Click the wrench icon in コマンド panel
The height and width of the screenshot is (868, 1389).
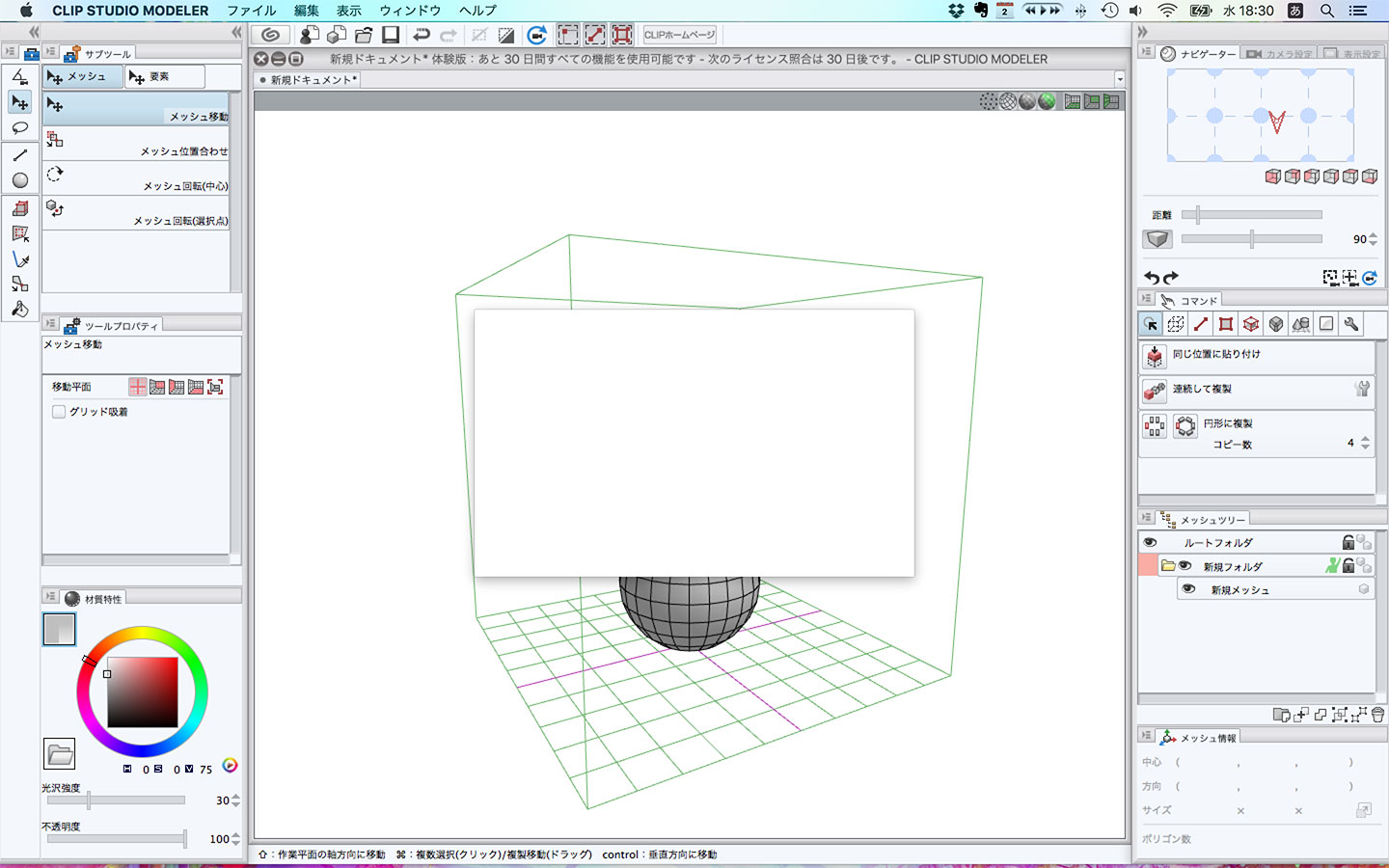[1351, 324]
